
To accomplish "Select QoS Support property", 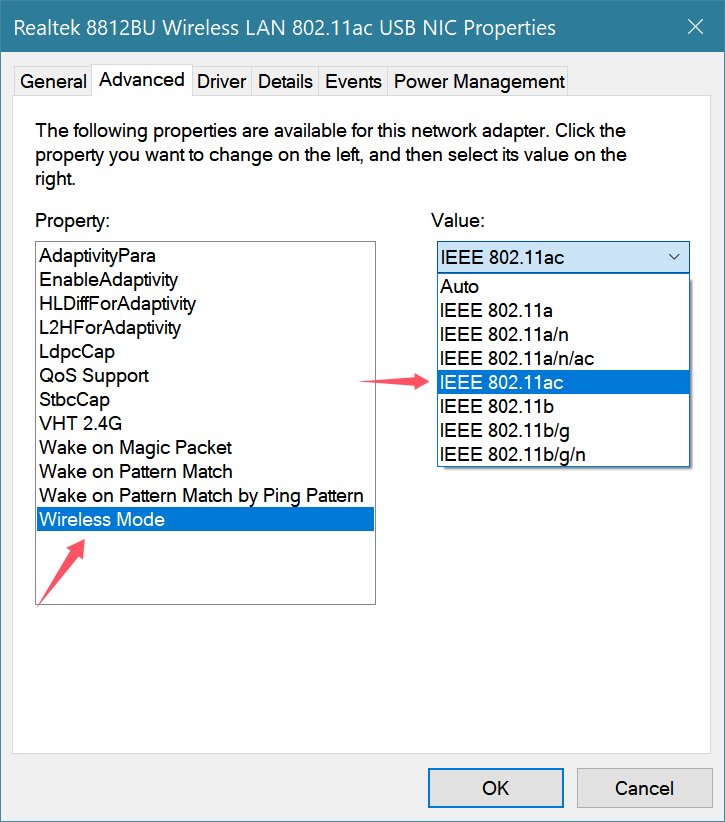I will 205,376.
